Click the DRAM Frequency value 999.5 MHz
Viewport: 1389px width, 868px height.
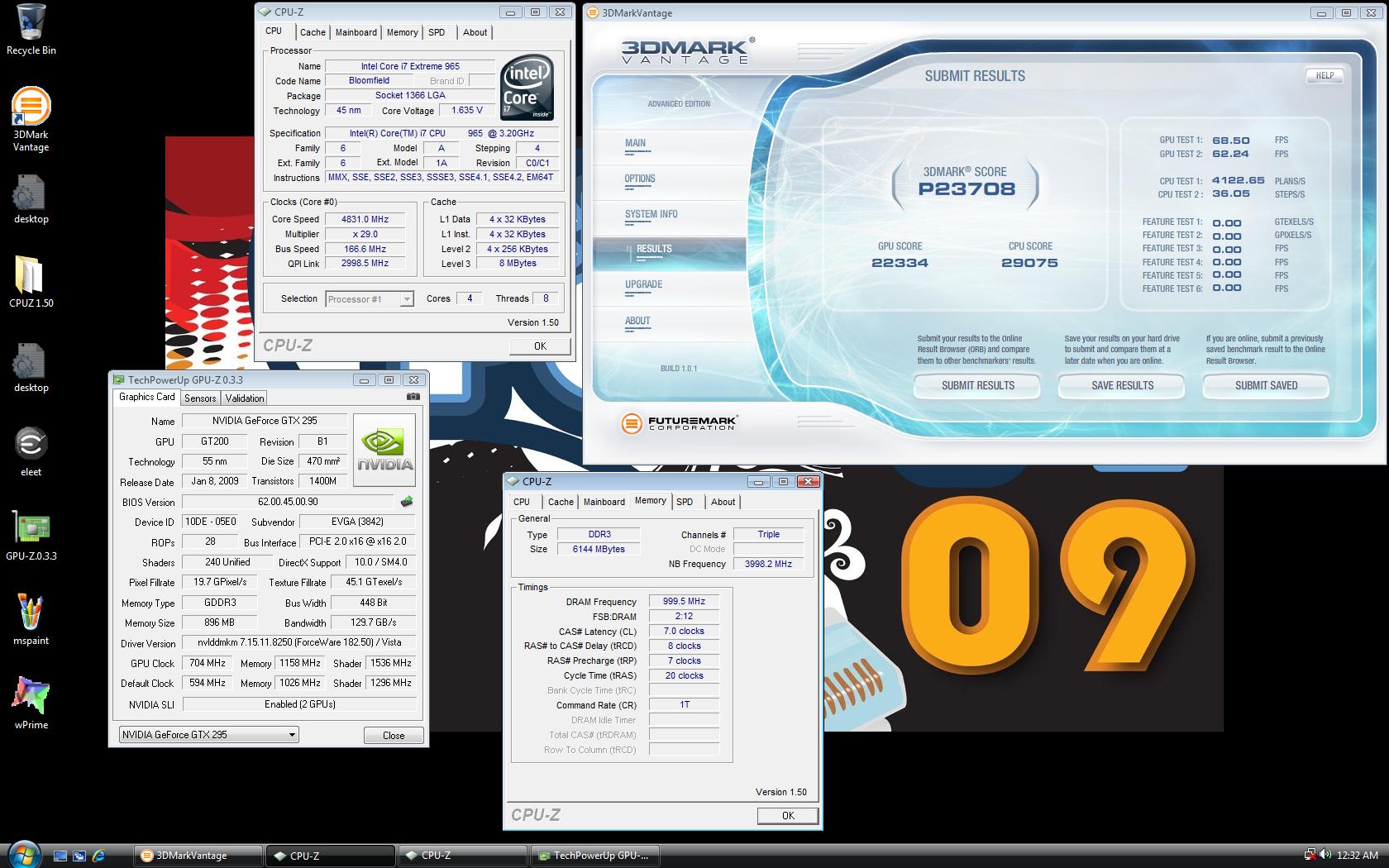(684, 602)
